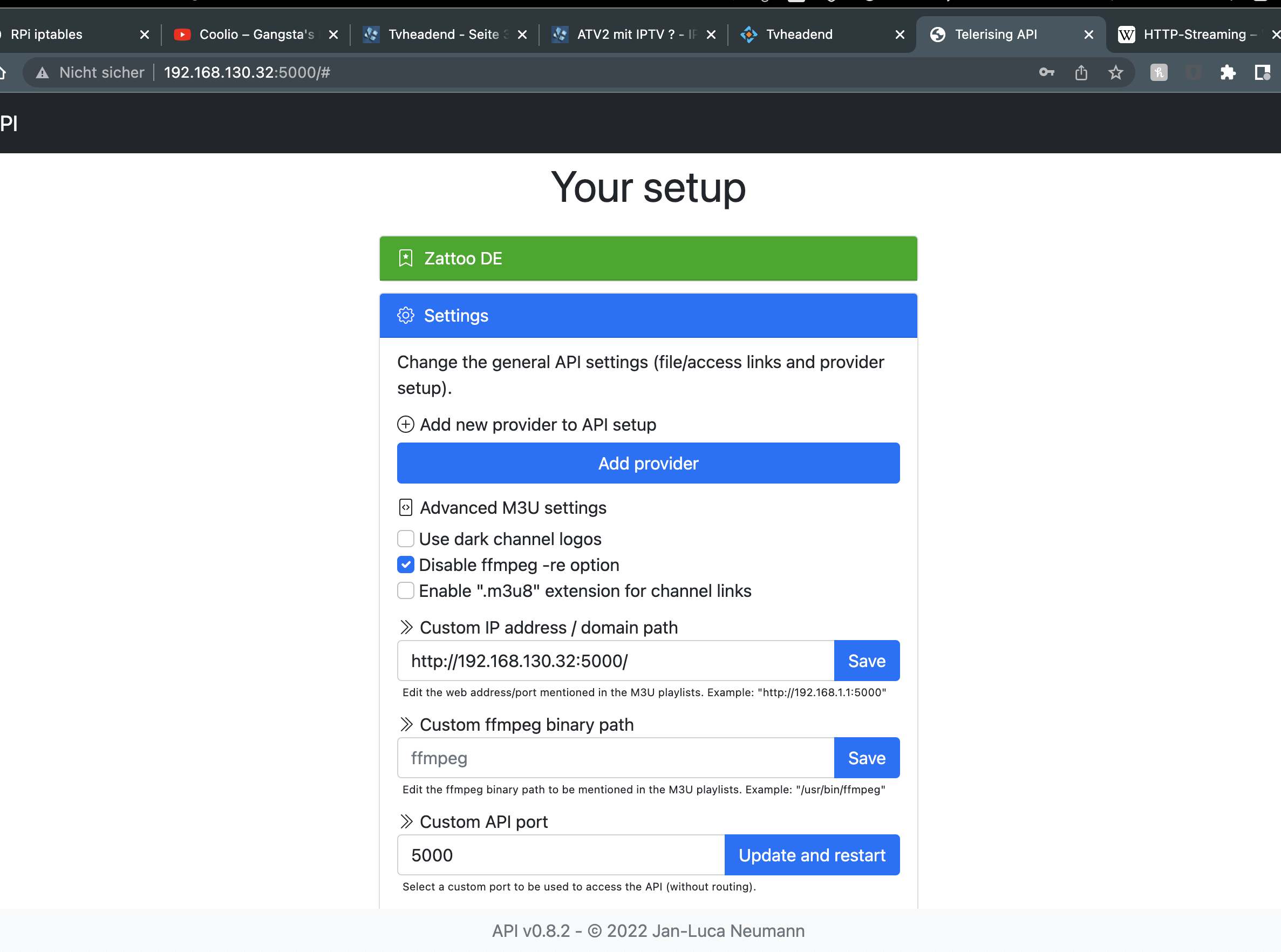Close the Tvheadend - Seite tab
Viewport: 1281px width, 952px height.
522,35
